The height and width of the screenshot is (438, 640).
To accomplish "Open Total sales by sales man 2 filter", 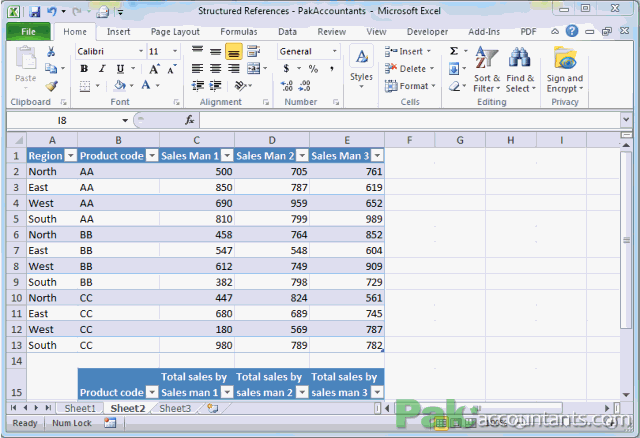I will (x=302, y=392).
